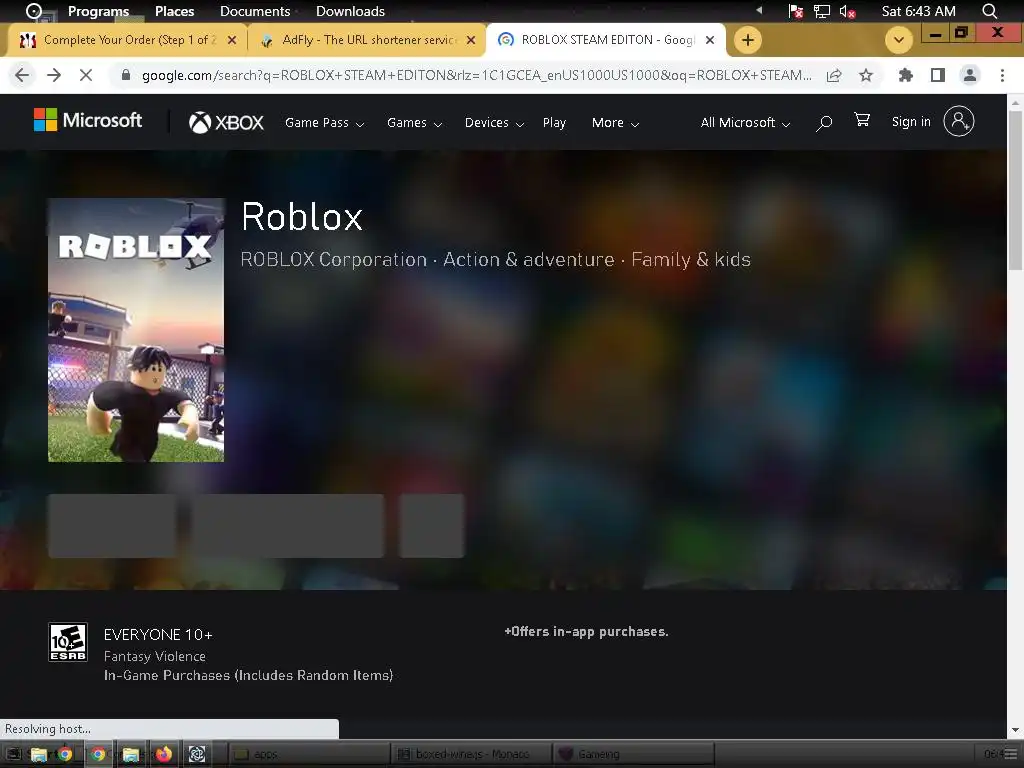The height and width of the screenshot is (768, 1024).
Task: Click the EVERYONE 10+ rating text
Action: click(x=158, y=635)
